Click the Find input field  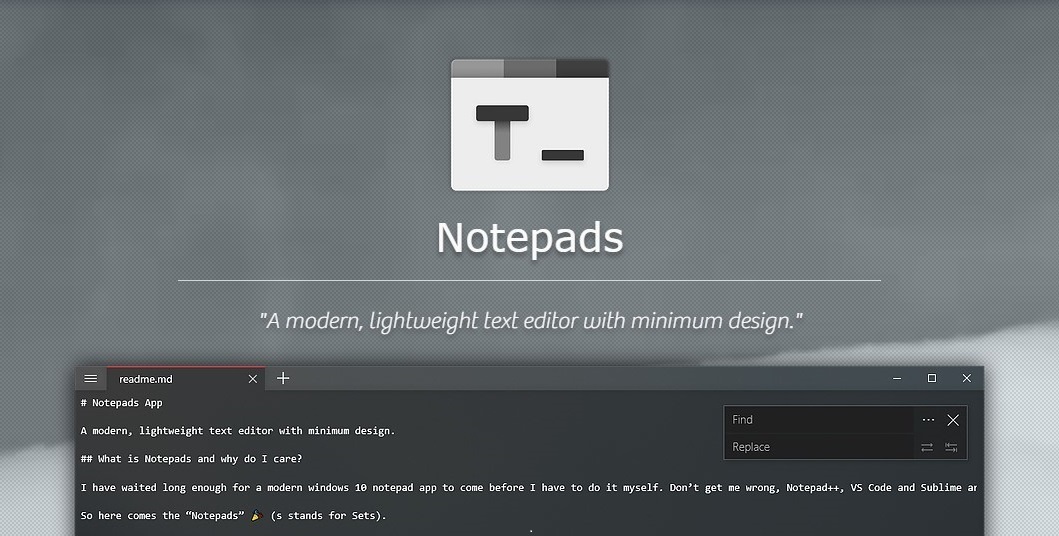[820, 420]
